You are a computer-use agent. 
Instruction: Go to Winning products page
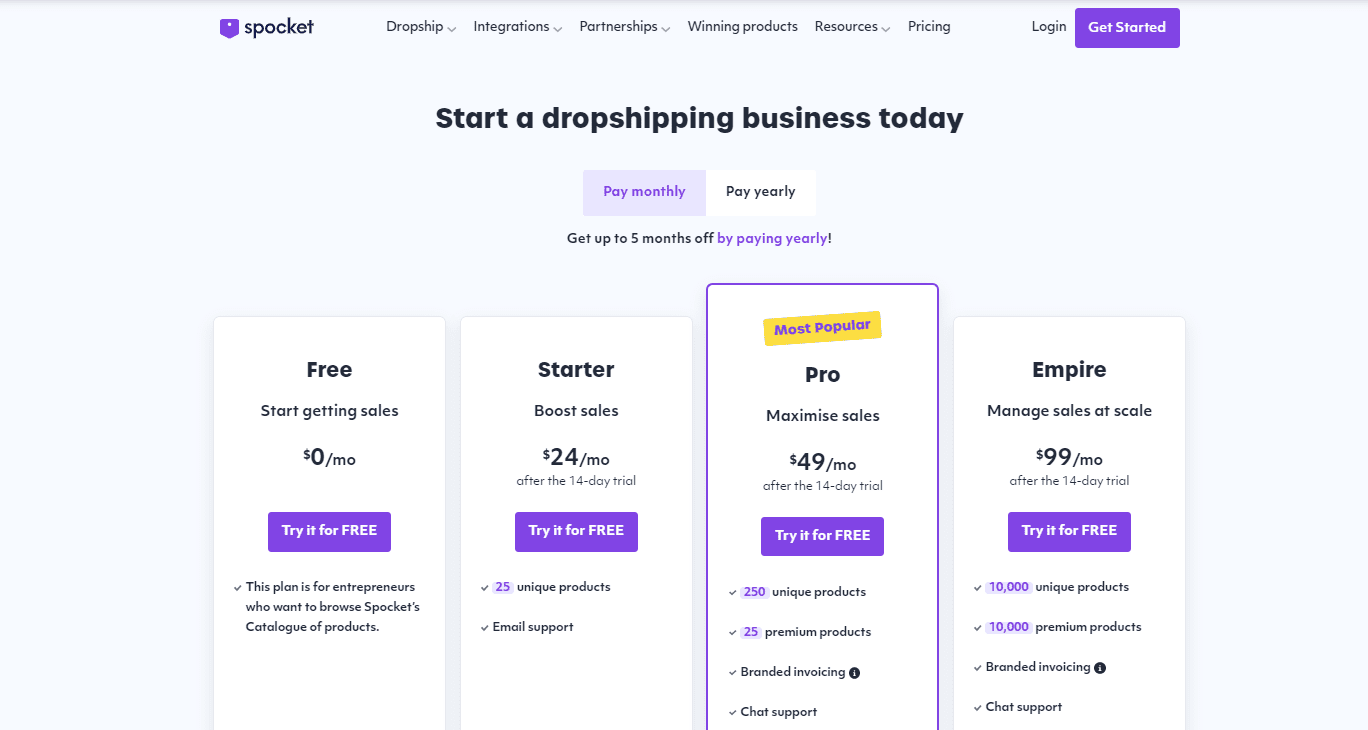pos(742,27)
